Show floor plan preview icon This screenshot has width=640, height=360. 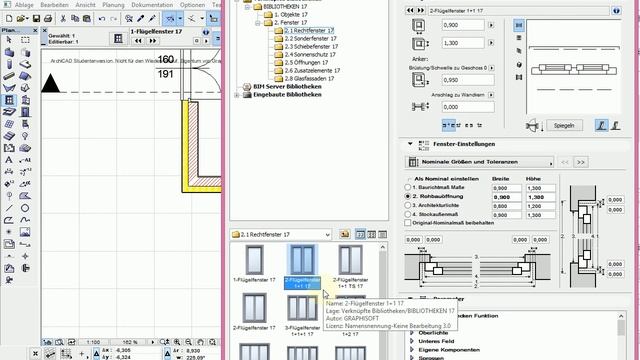pyautogui.click(x=519, y=25)
